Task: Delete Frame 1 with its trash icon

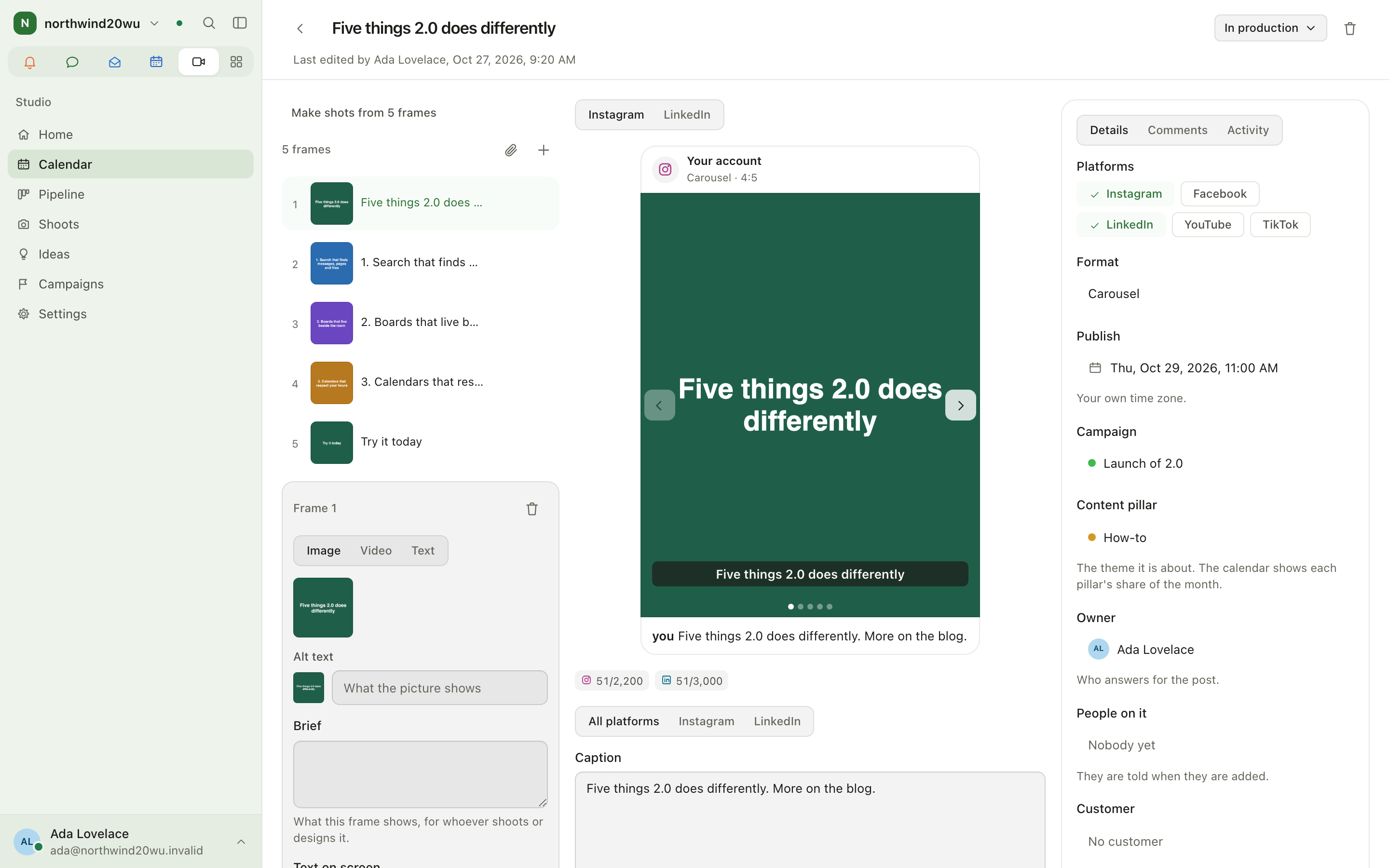Action: click(532, 509)
